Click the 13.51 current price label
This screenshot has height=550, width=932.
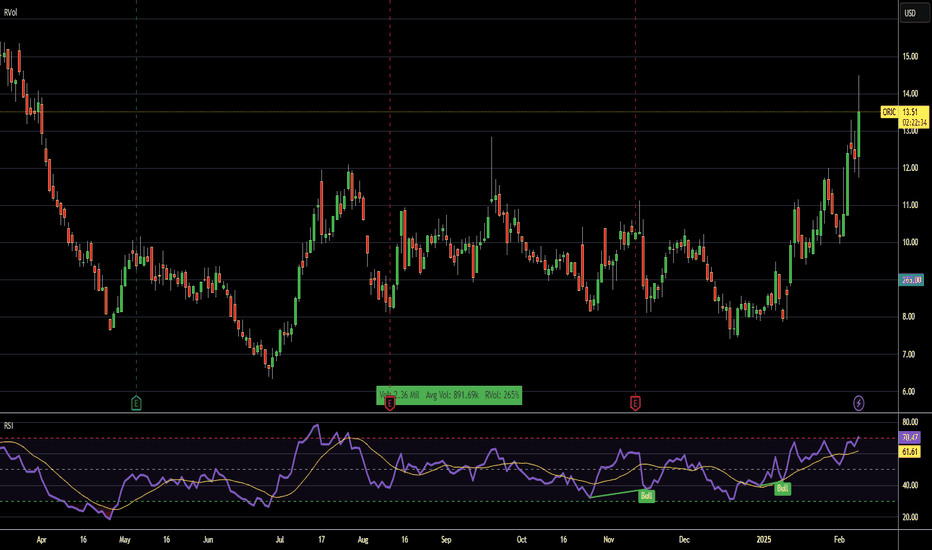tap(910, 112)
